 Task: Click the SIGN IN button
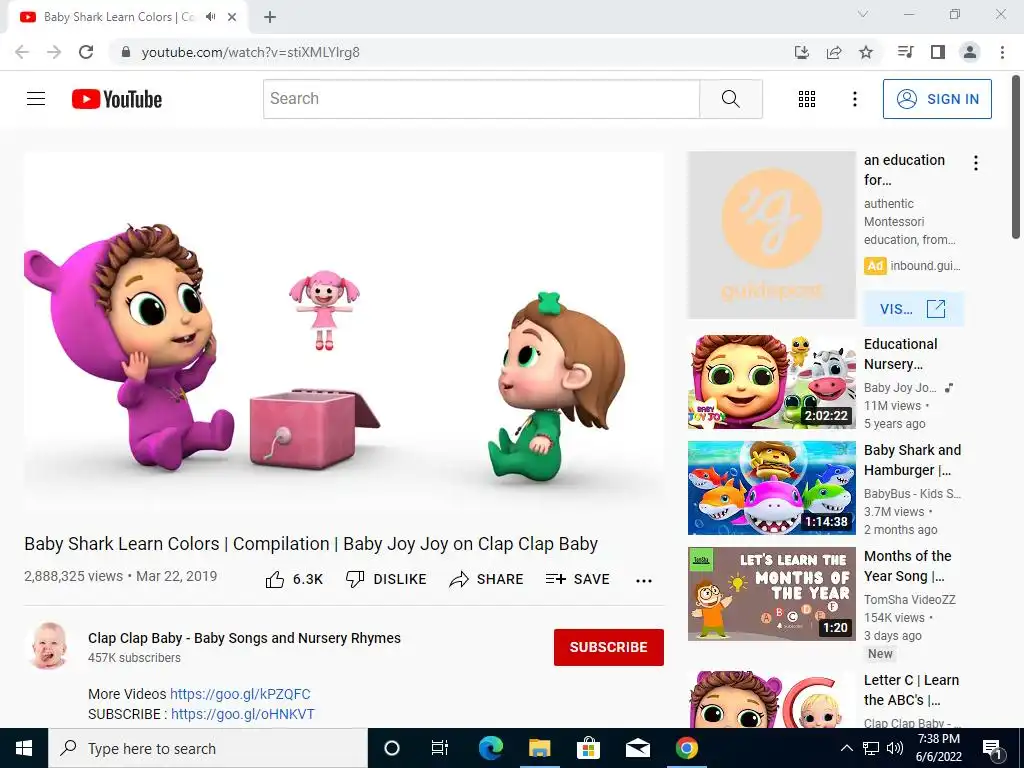pos(937,99)
